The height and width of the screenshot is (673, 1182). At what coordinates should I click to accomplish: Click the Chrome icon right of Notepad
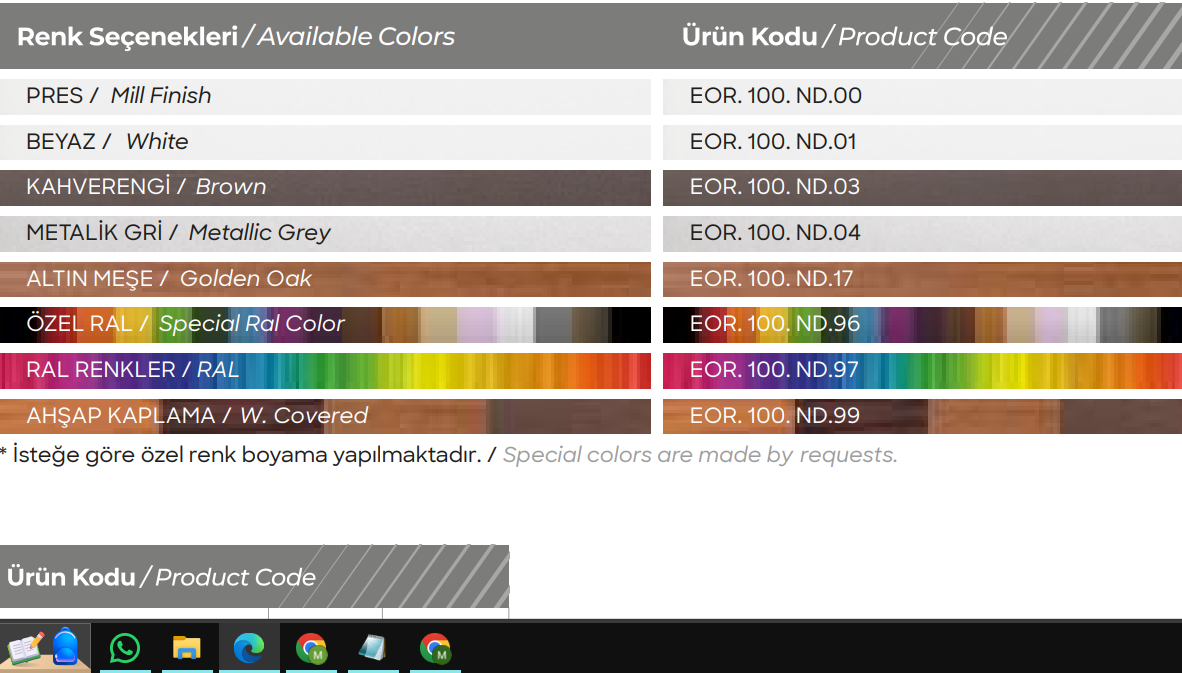[x=435, y=648]
